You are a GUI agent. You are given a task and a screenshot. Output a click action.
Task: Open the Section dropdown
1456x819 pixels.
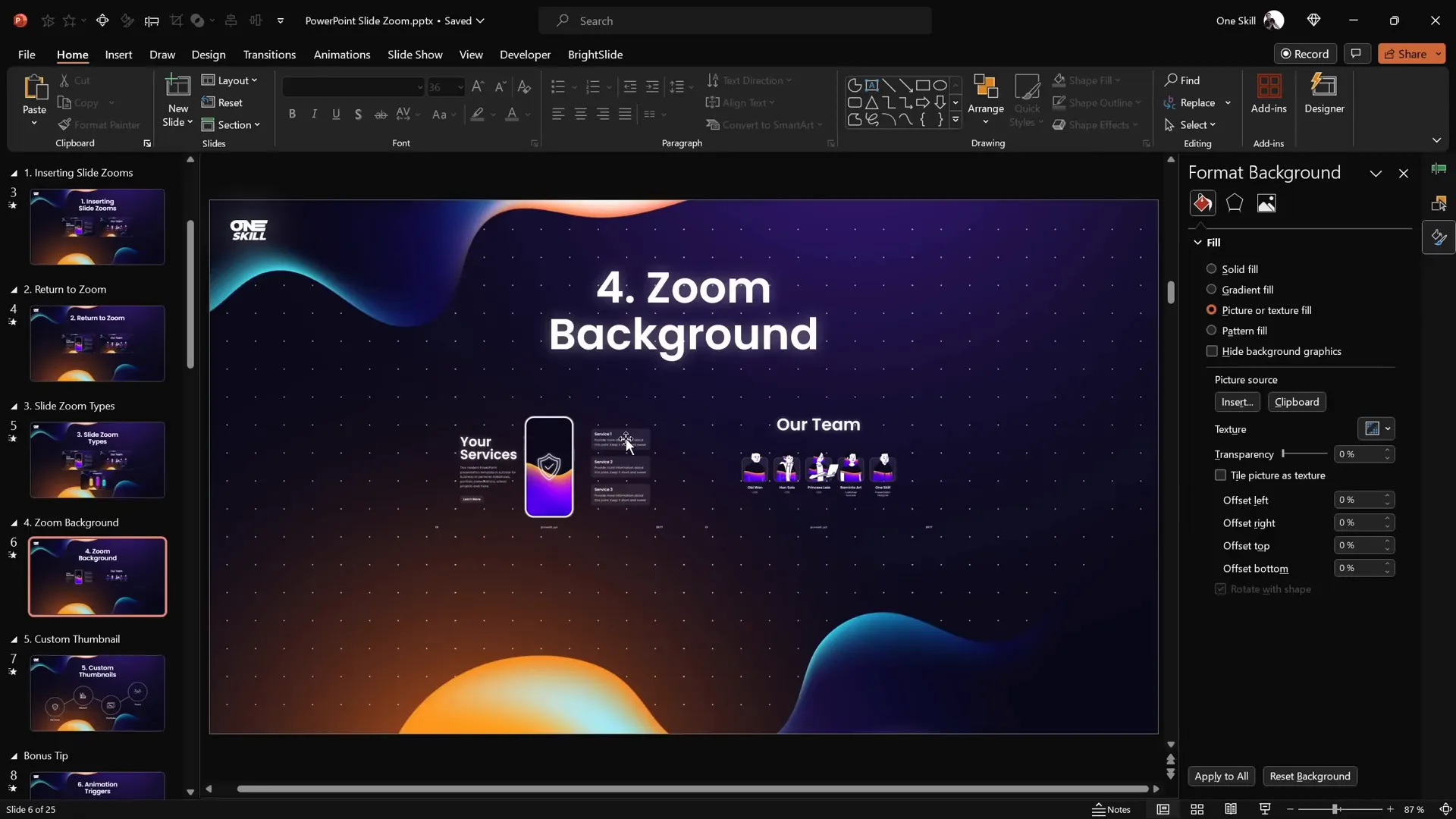coord(231,124)
